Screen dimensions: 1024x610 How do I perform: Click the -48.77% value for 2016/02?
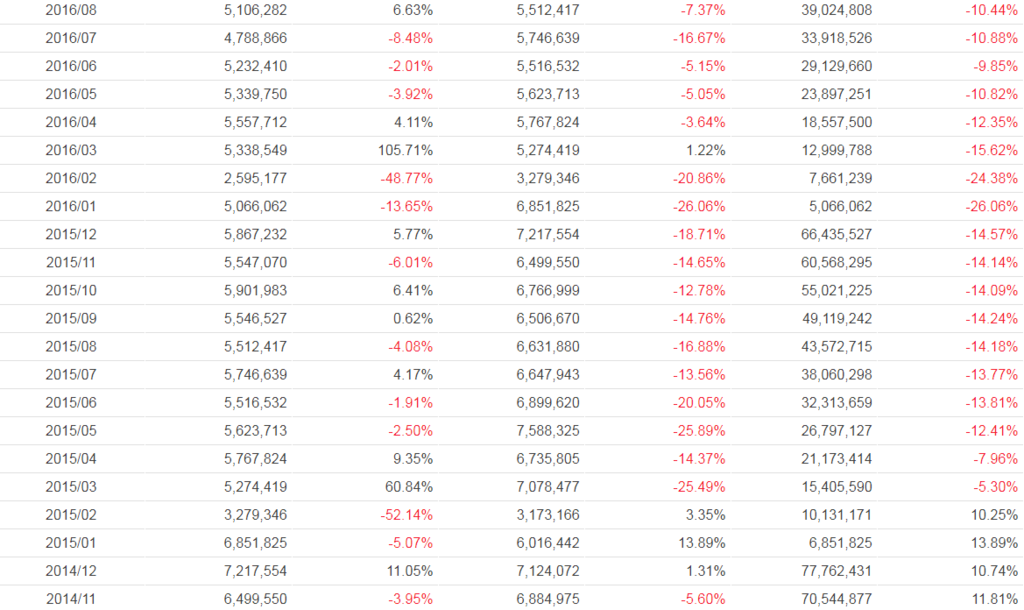407,178
